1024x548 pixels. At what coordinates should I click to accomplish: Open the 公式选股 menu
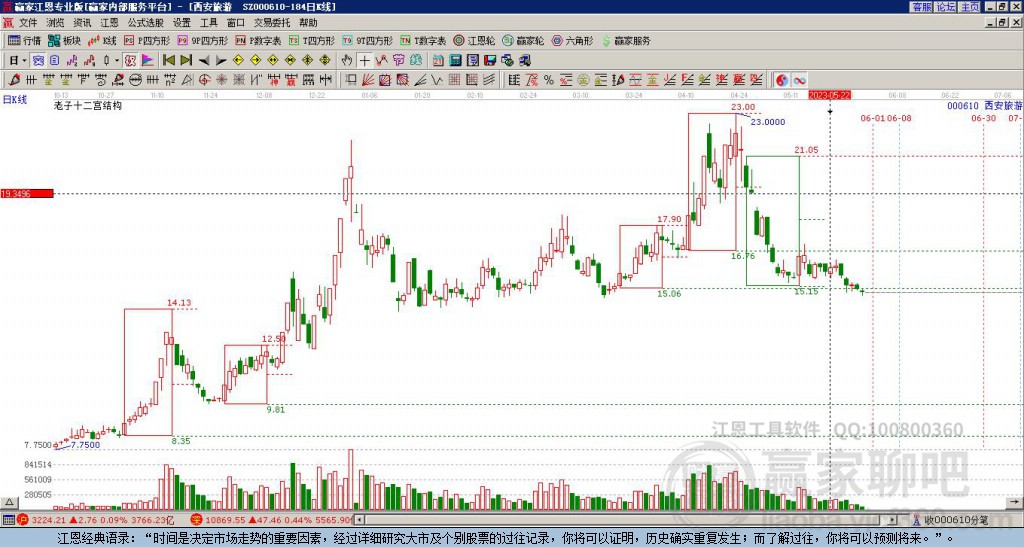[x=145, y=23]
